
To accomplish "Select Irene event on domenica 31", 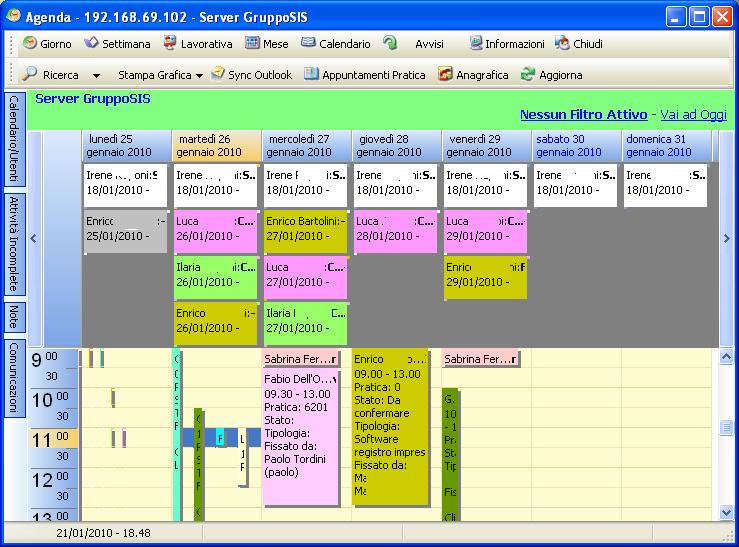I will [x=665, y=185].
